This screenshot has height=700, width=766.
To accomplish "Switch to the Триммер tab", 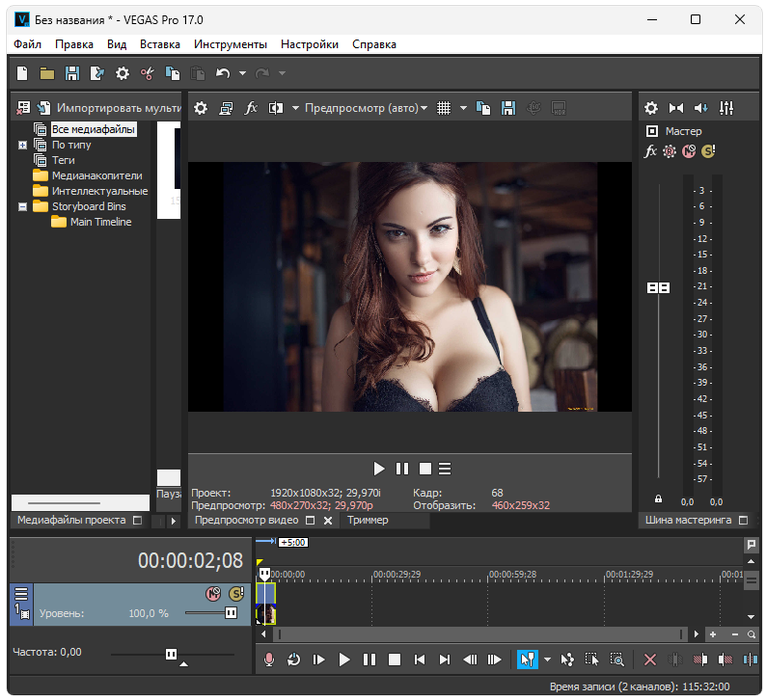I will click(367, 520).
